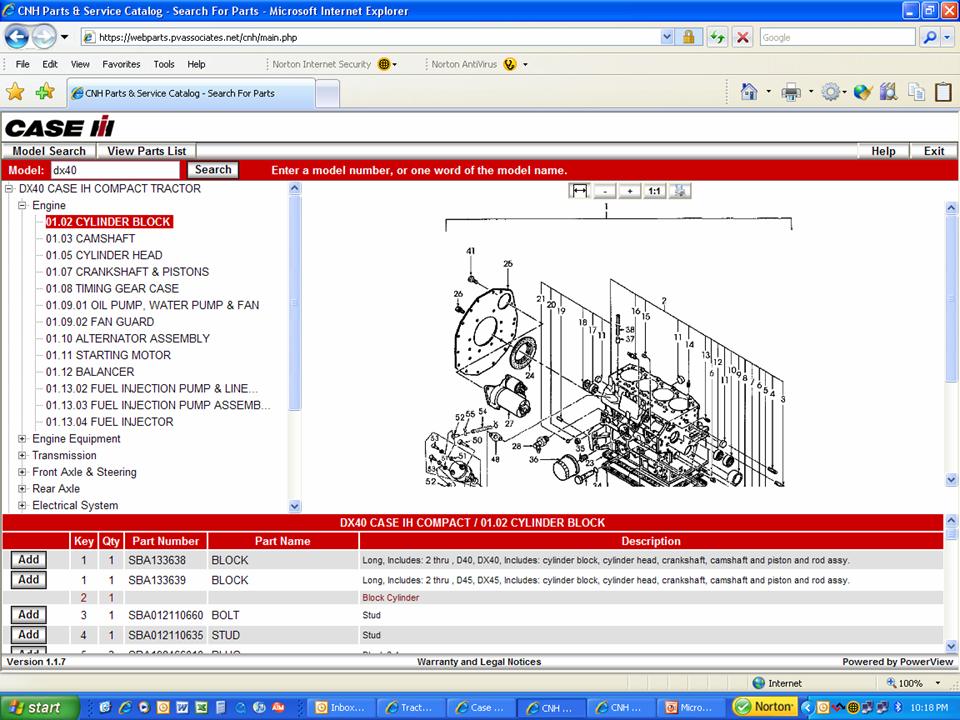
Task: Click the browser Forward arrow
Action: [x=43, y=37]
